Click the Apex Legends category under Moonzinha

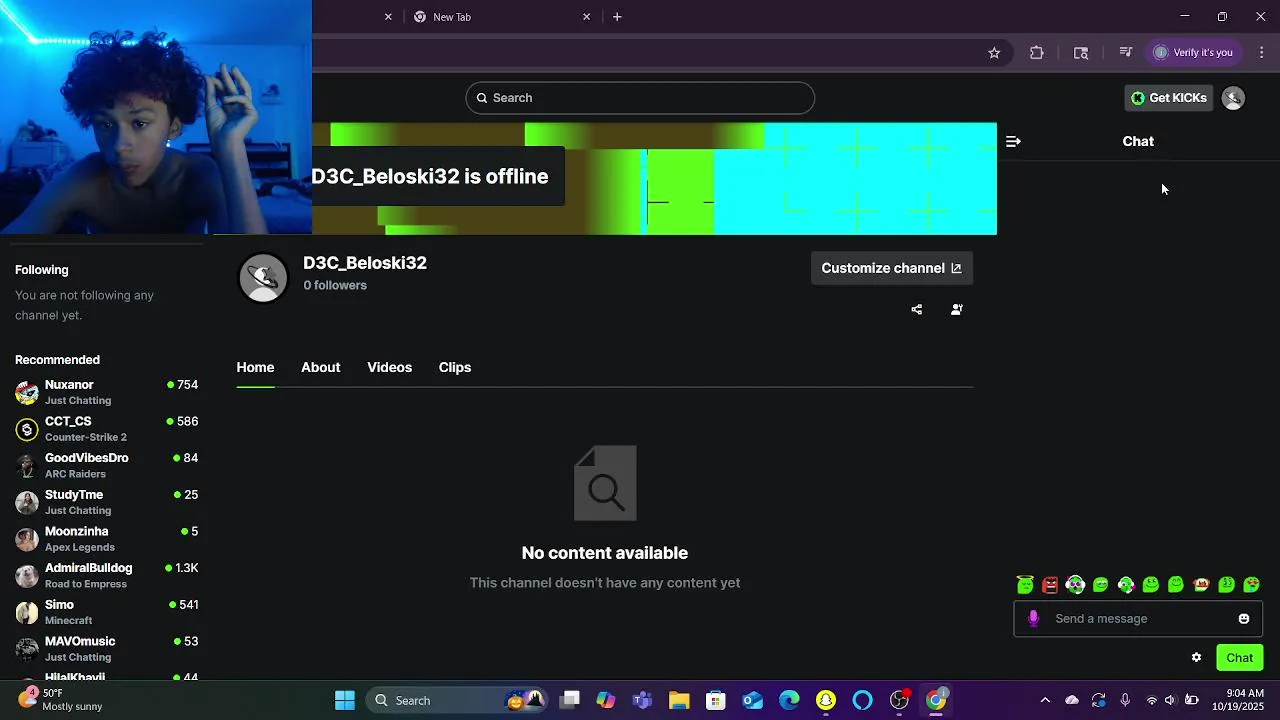(x=80, y=548)
